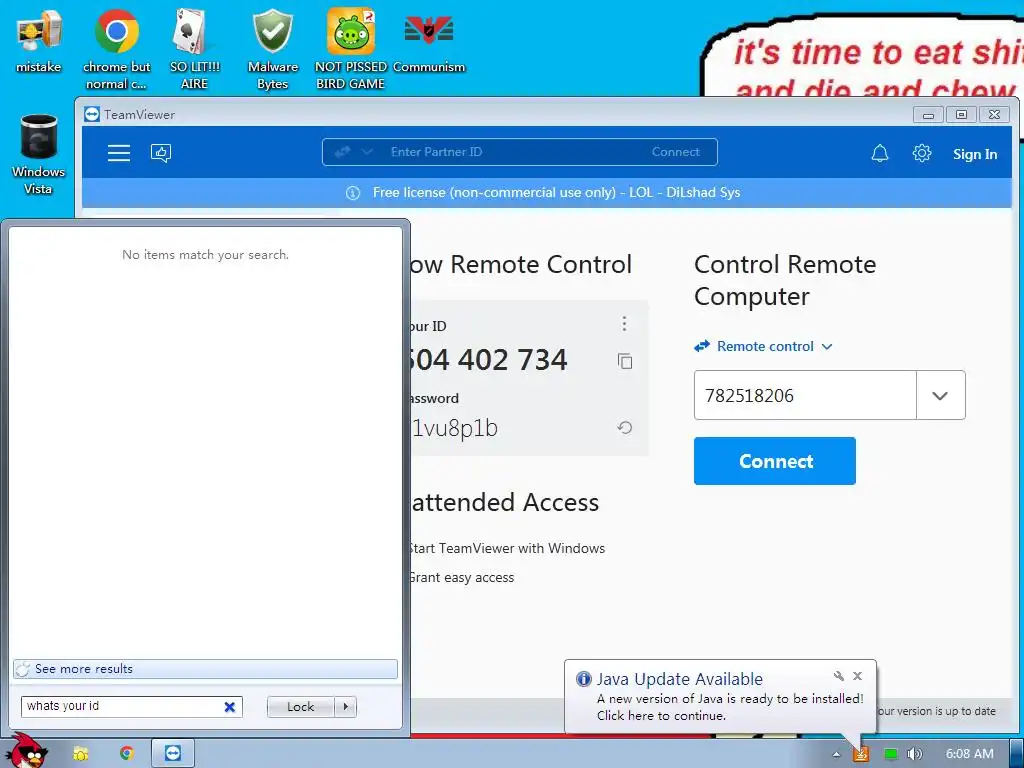Click See more results

pos(205,669)
